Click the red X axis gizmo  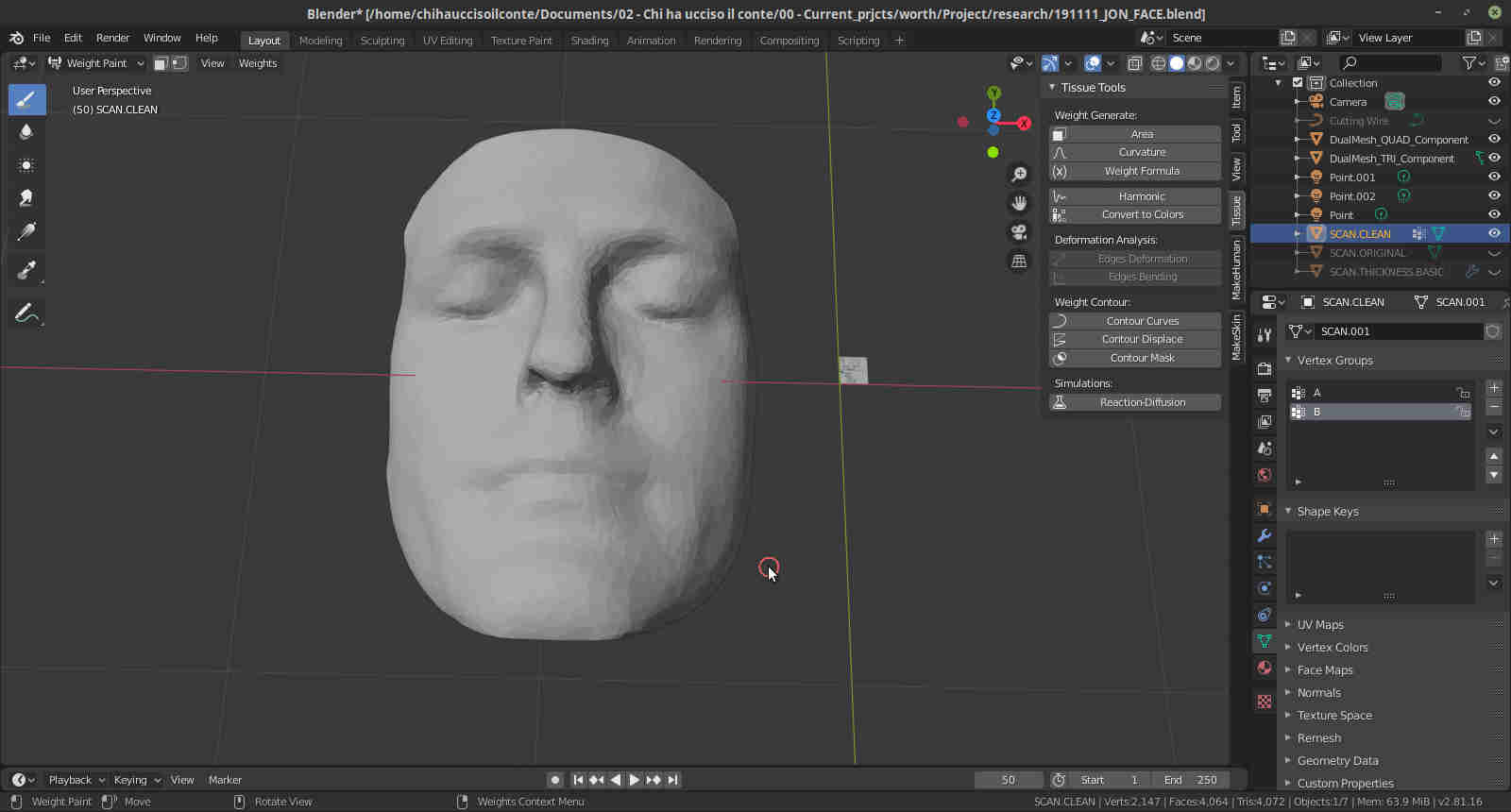[1024, 123]
